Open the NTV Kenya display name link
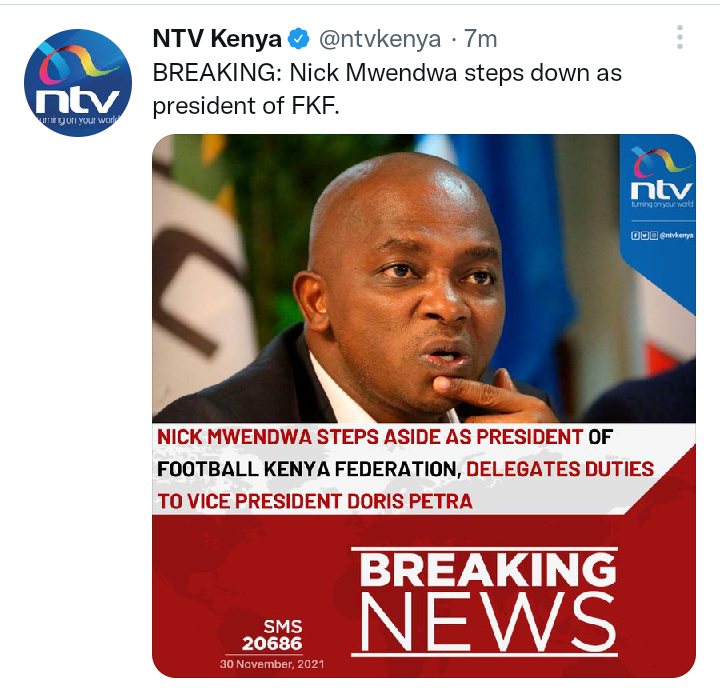 click(x=217, y=39)
